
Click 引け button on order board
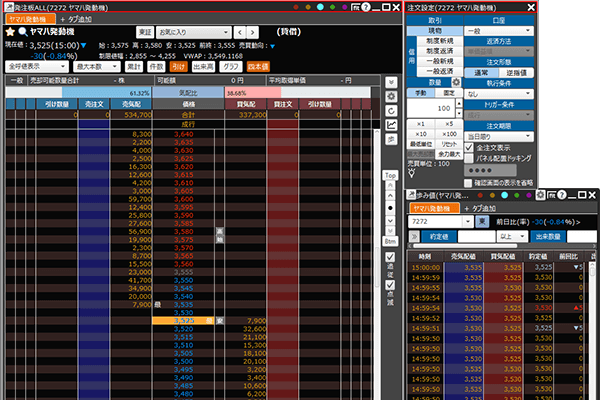[x=178, y=67]
